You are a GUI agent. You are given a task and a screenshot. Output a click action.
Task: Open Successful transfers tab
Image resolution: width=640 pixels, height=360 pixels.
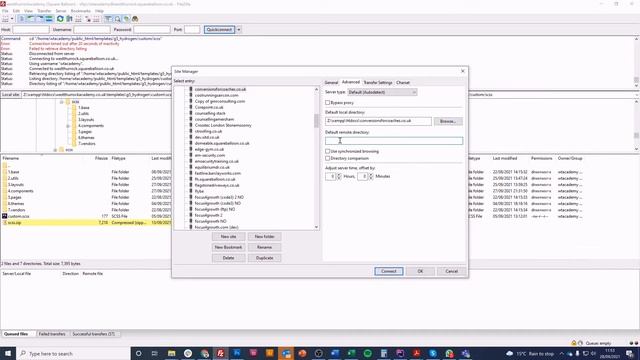coord(93,334)
